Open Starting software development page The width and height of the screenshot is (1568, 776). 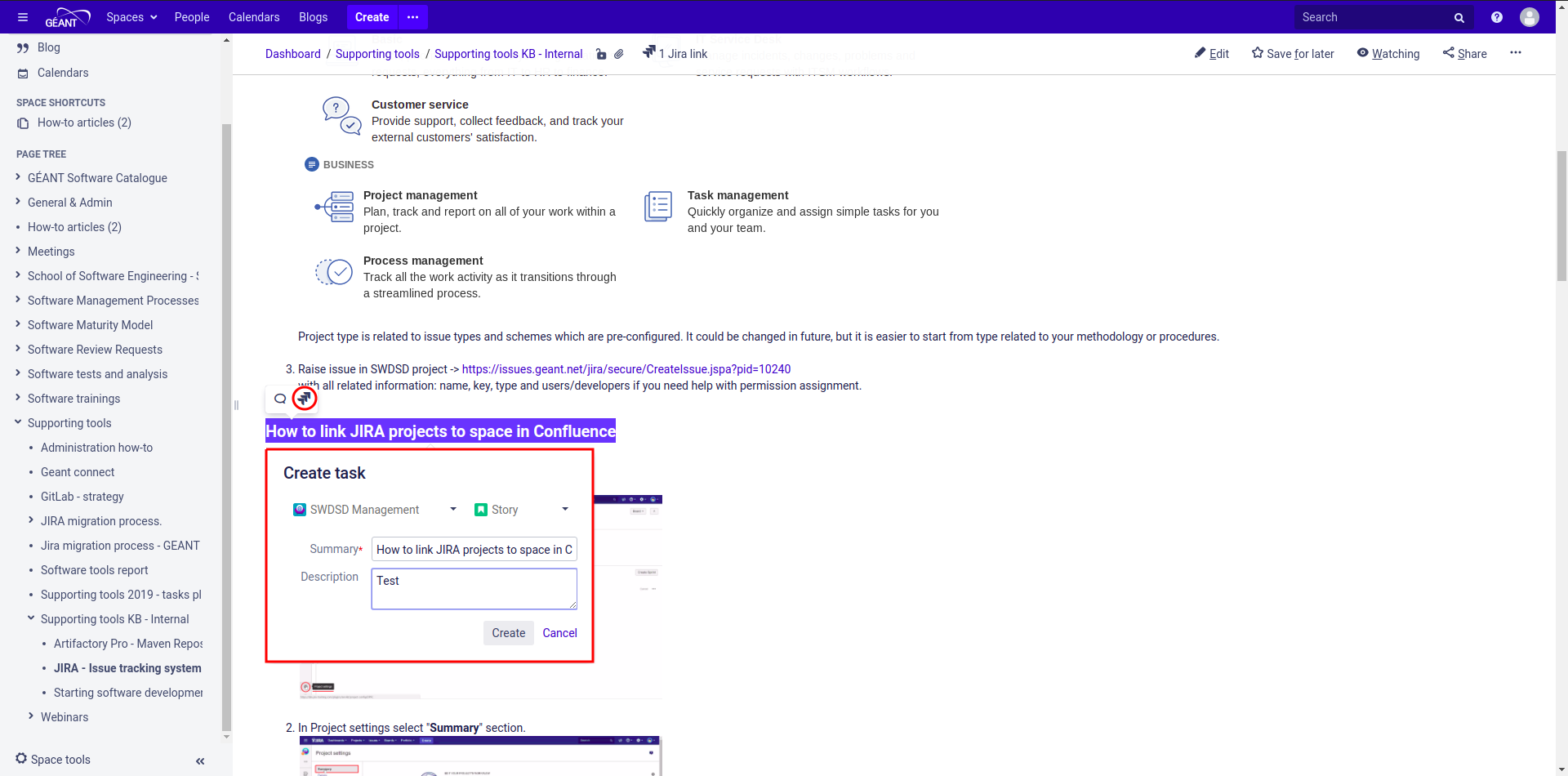pos(128,693)
